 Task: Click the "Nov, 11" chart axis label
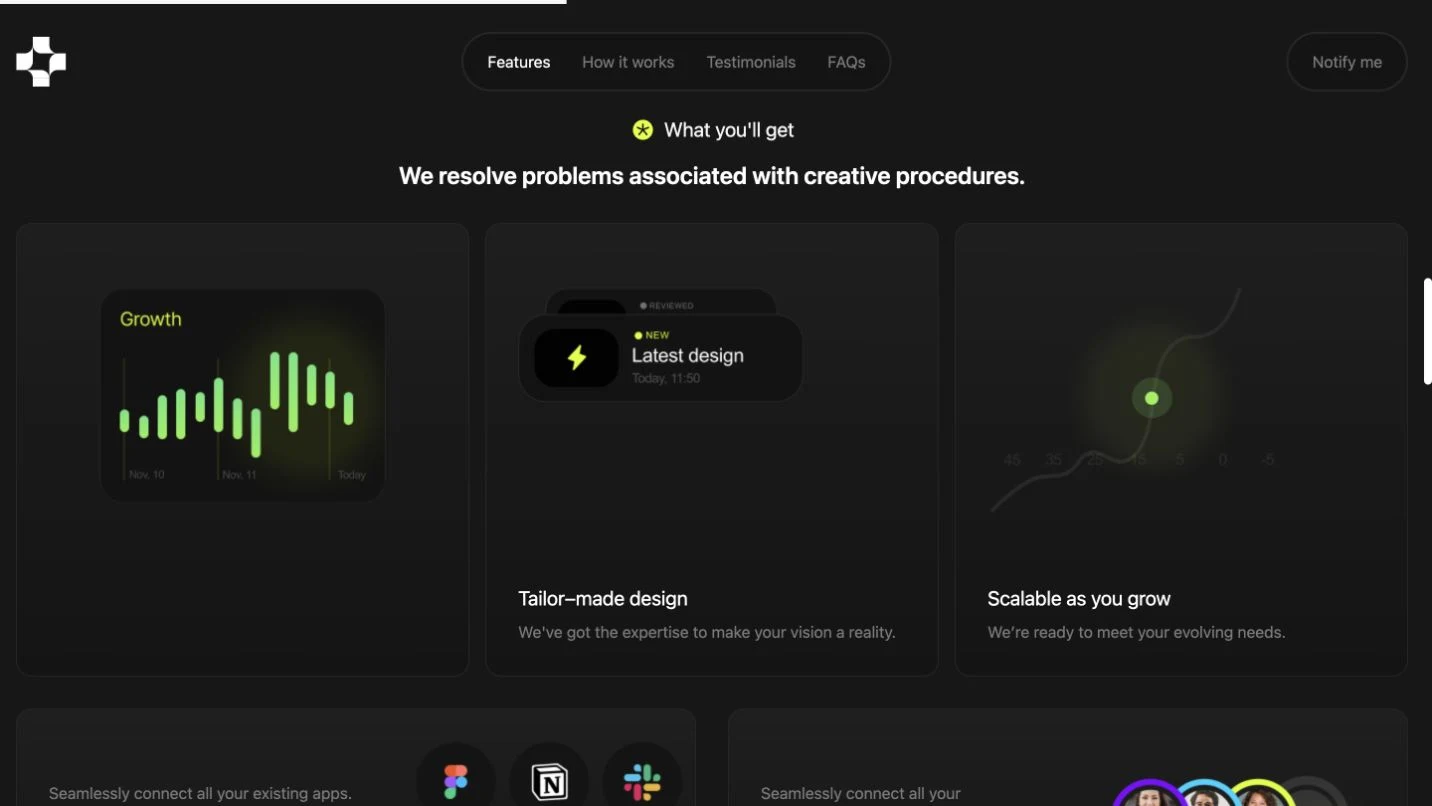[x=239, y=475]
